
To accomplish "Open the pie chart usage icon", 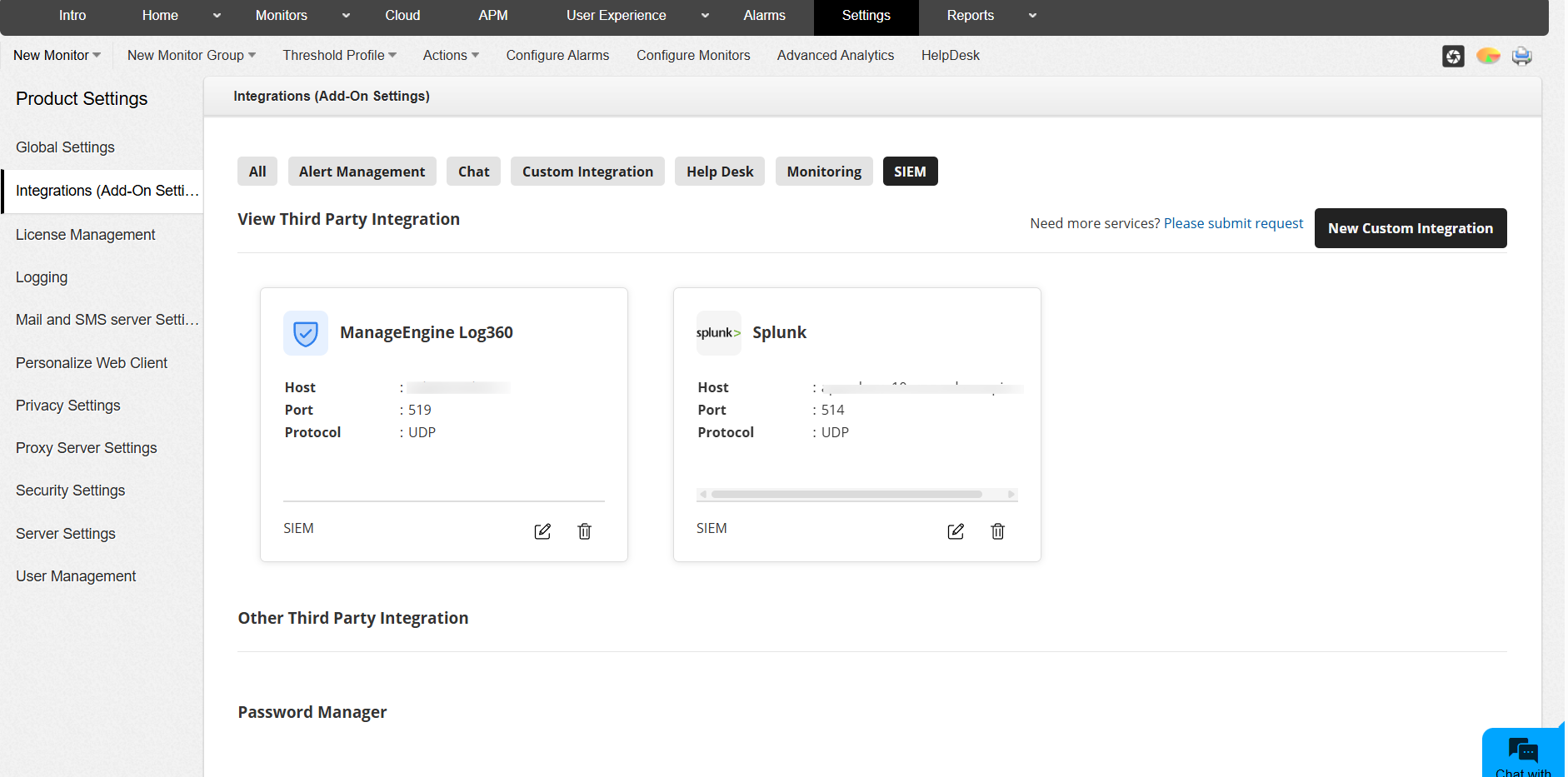I will tap(1488, 56).
